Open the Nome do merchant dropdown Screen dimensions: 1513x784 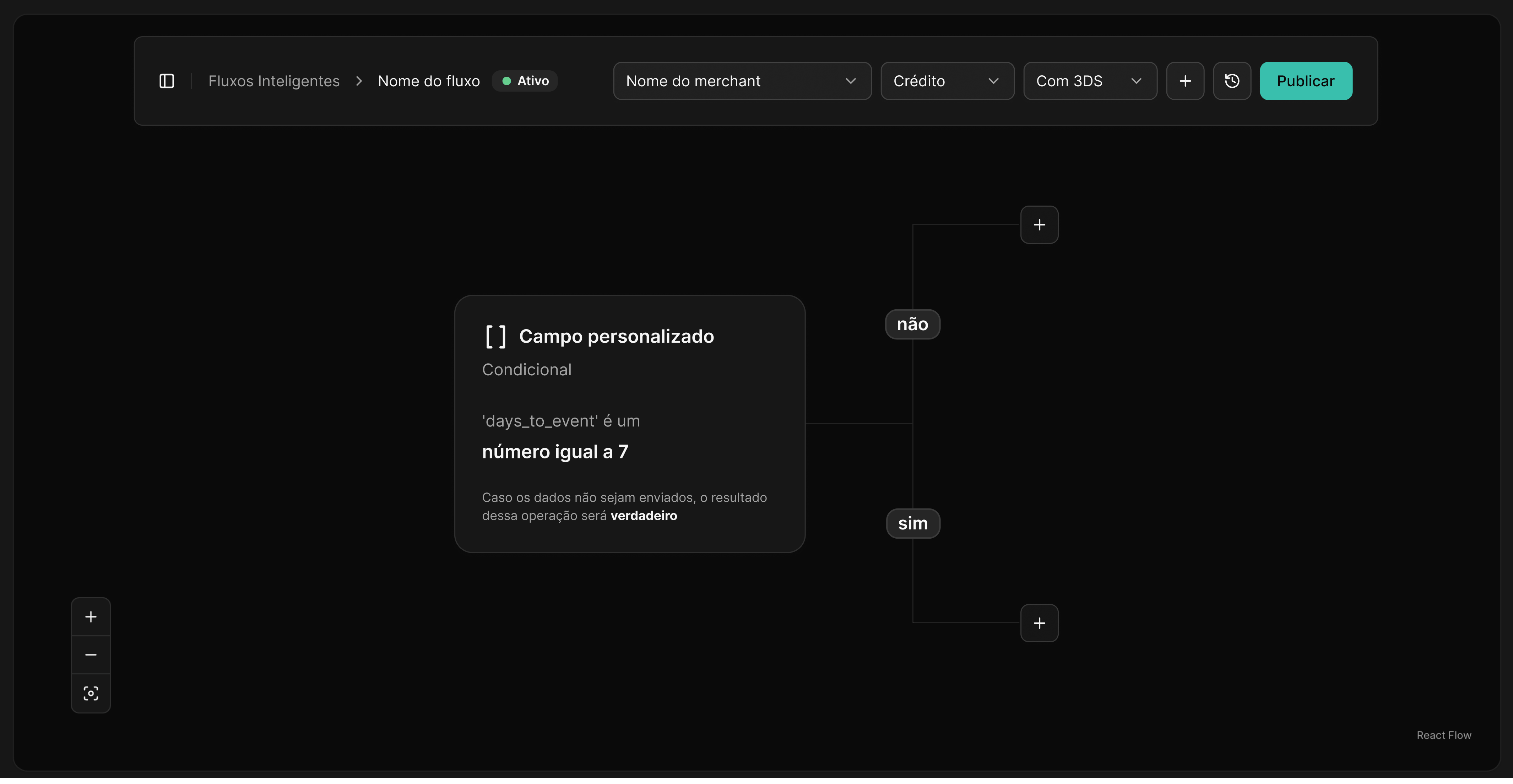(x=742, y=81)
